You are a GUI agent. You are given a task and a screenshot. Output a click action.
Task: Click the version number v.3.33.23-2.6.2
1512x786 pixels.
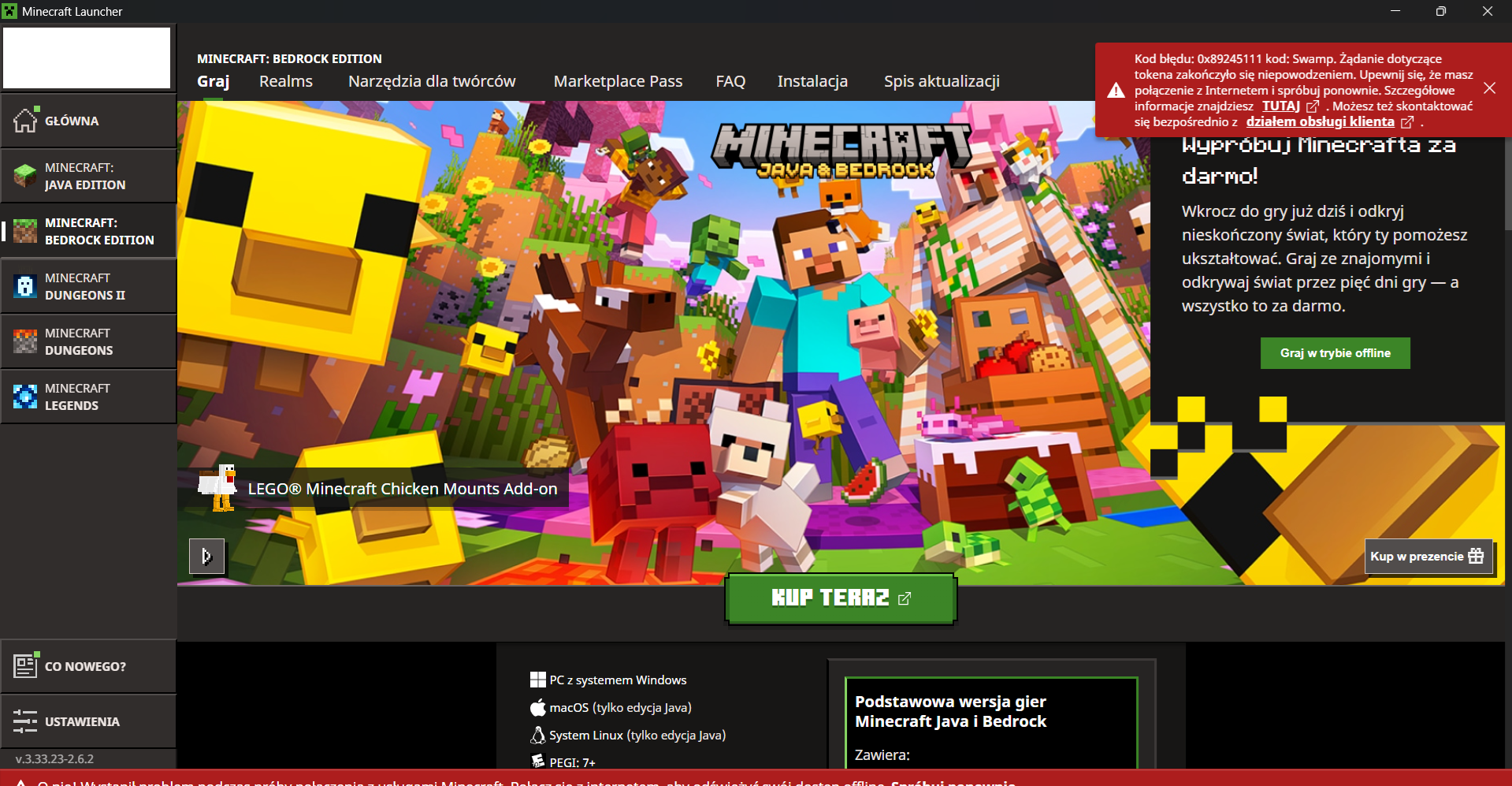pyautogui.click(x=54, y=759)
